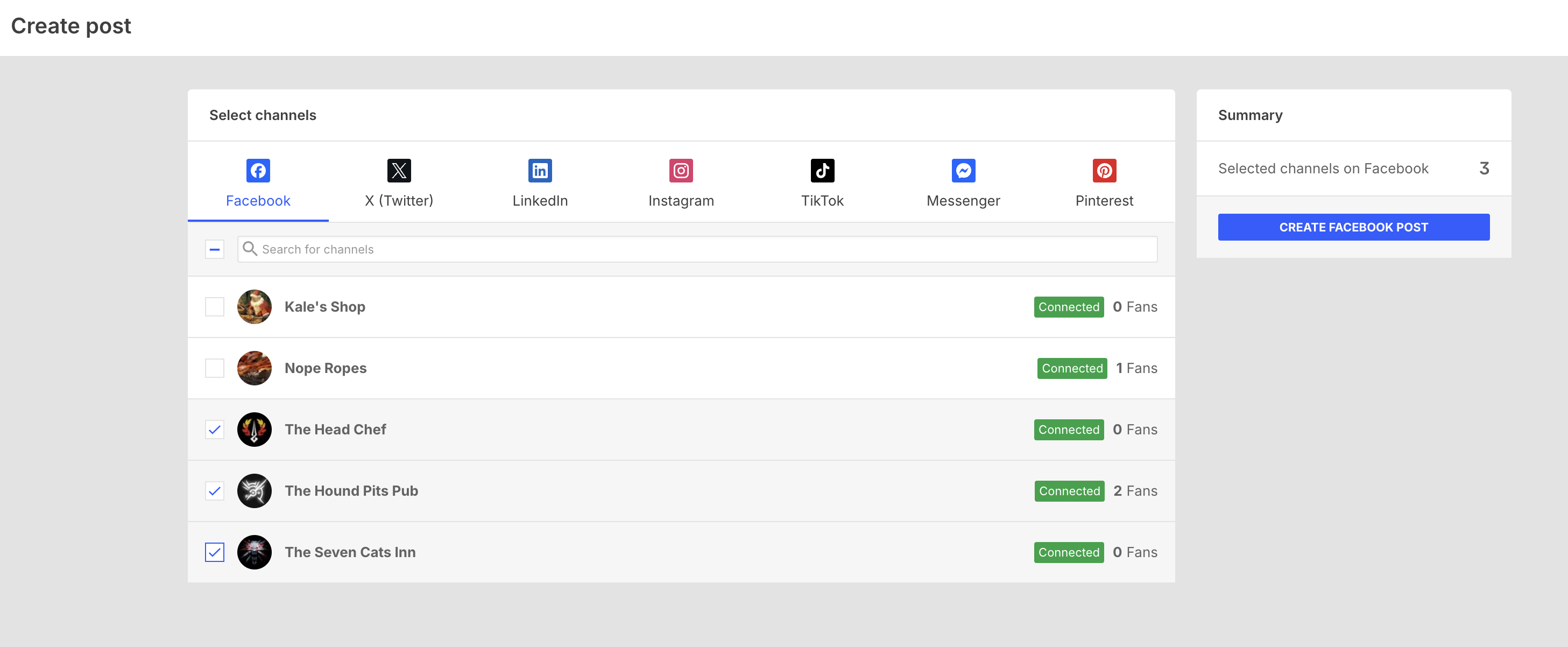The height and width of the screenshot is (647, 1568).
Task: Focus the Search for channels field
Action: click(x=697, y=249)
